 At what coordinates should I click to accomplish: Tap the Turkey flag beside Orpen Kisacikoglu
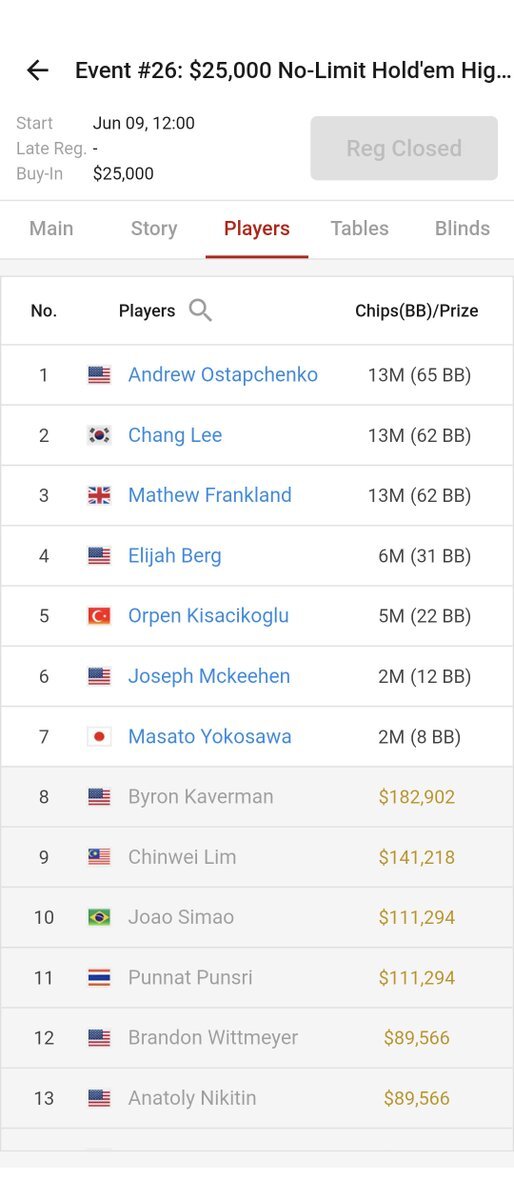[x=99, y=616]
